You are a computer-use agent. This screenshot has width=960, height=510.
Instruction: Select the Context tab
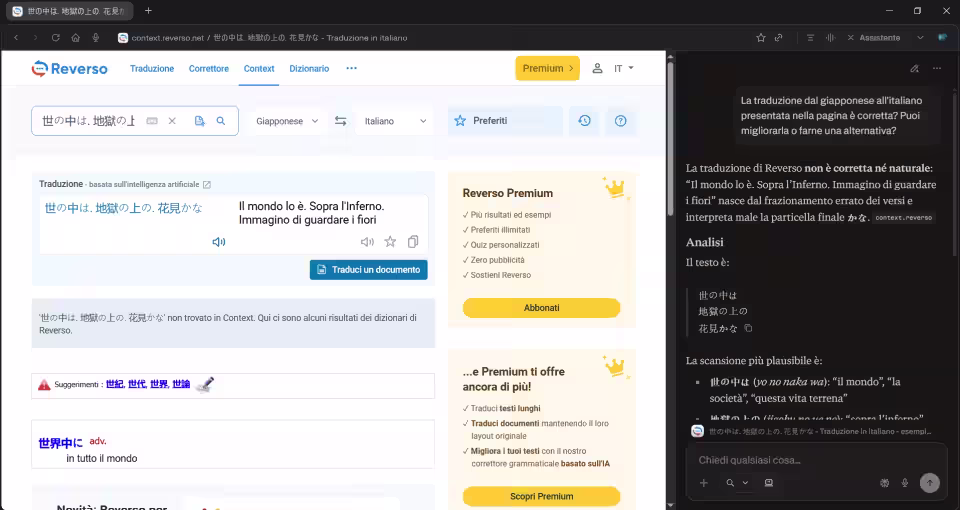point(259,69)
